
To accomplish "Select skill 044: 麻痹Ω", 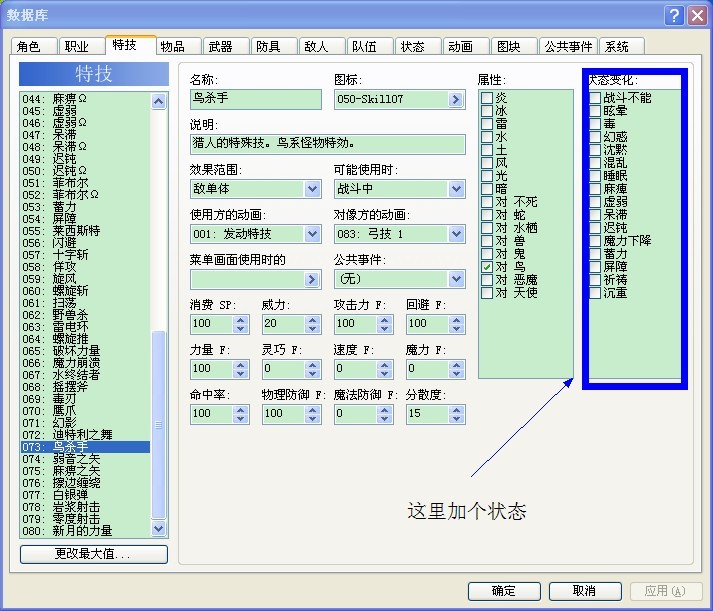I will (x=85, y=99).
